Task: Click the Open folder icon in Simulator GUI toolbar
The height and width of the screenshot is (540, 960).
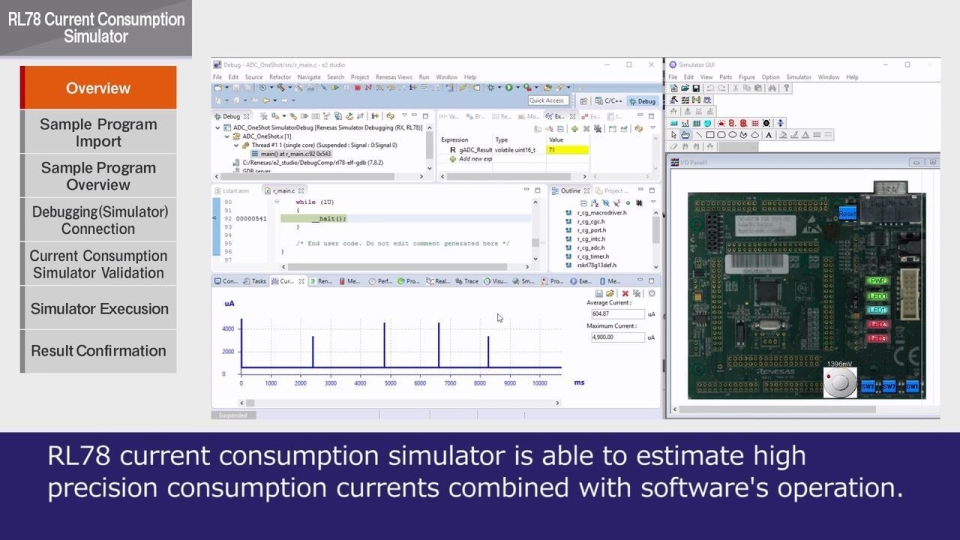Action: (x=685, y=88)
